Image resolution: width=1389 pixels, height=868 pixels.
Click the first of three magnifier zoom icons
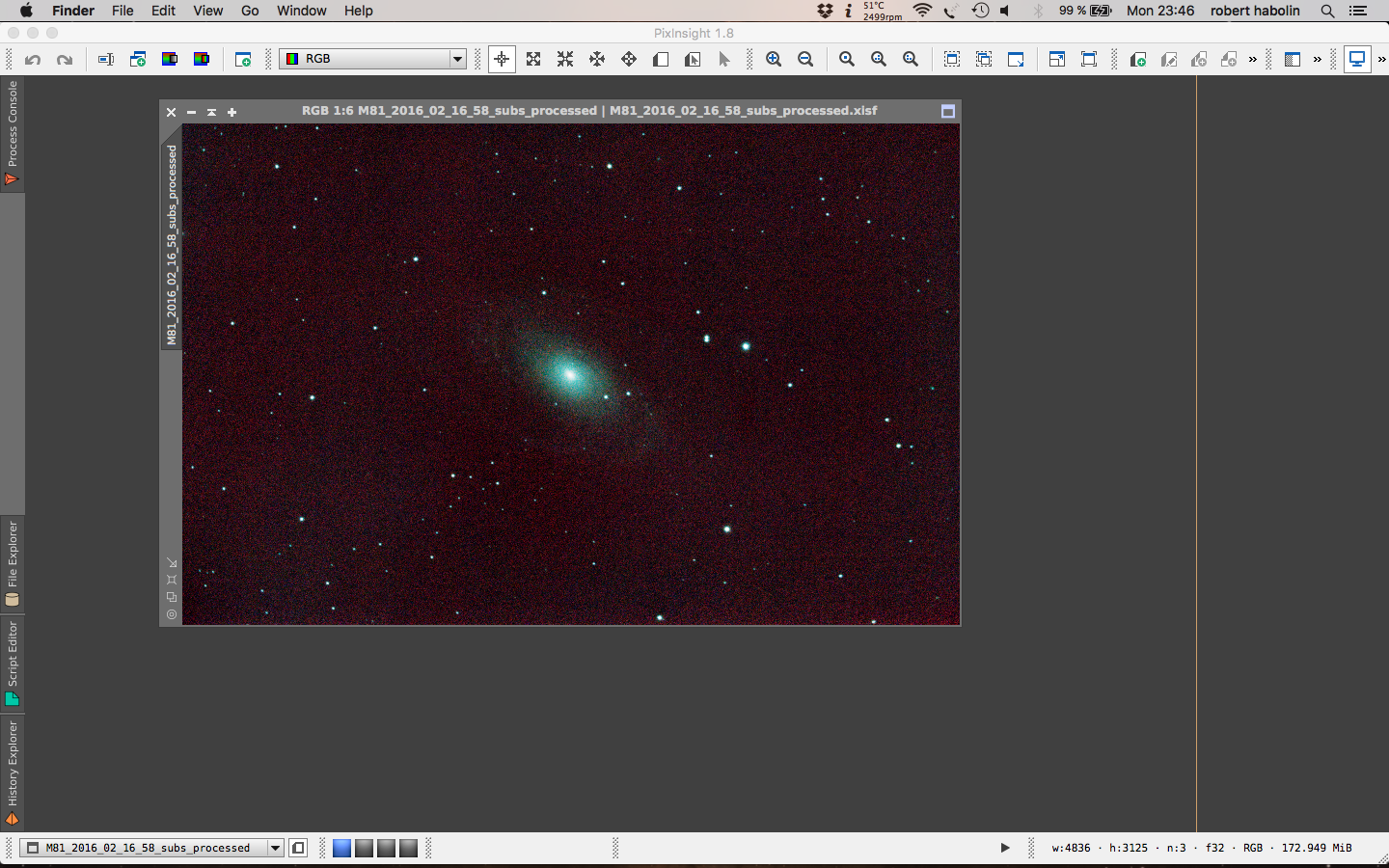[x=847, y=59]
